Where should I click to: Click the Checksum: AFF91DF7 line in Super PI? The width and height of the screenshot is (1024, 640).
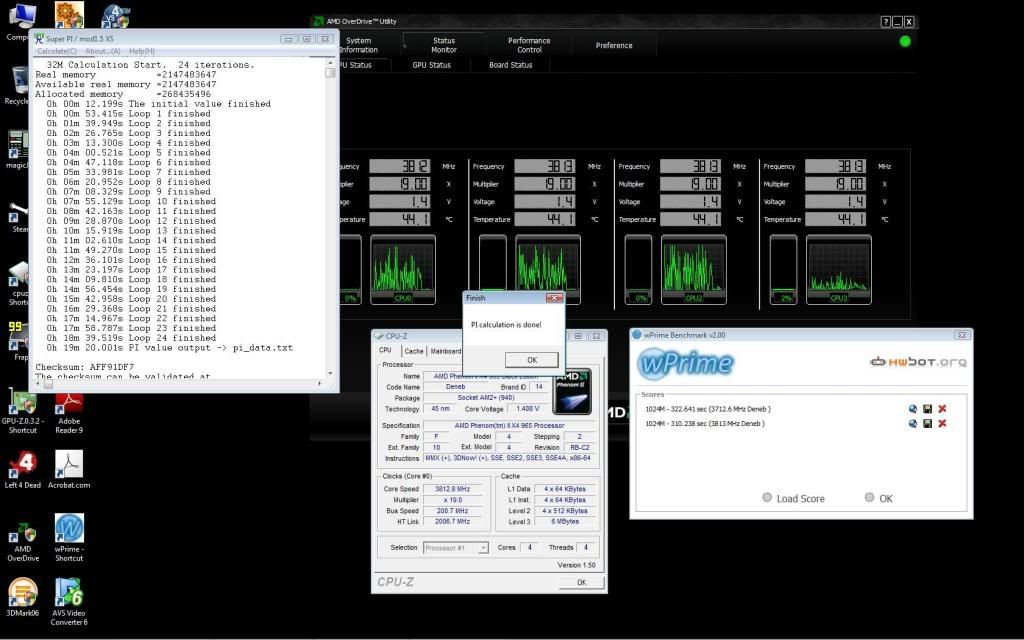[x=84, y=367]
